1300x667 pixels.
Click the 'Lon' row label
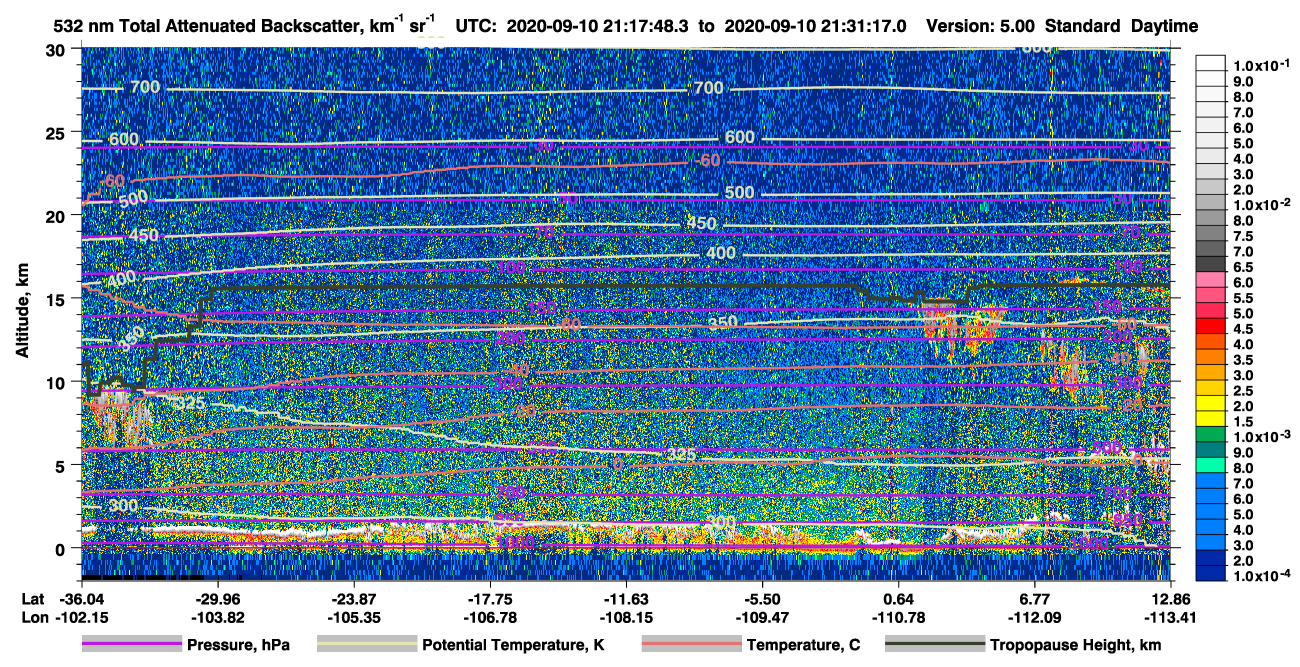click(33, 616)
